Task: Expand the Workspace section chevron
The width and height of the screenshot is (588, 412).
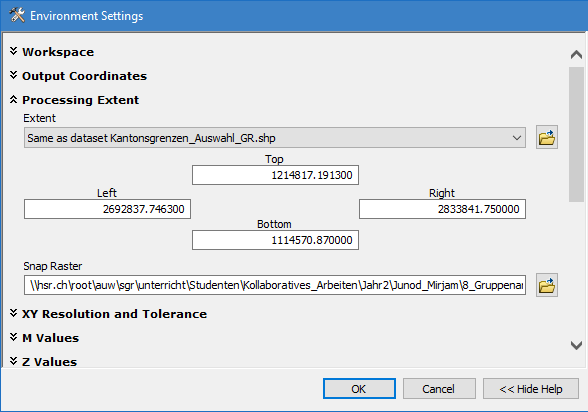Action: pos(14,51)
